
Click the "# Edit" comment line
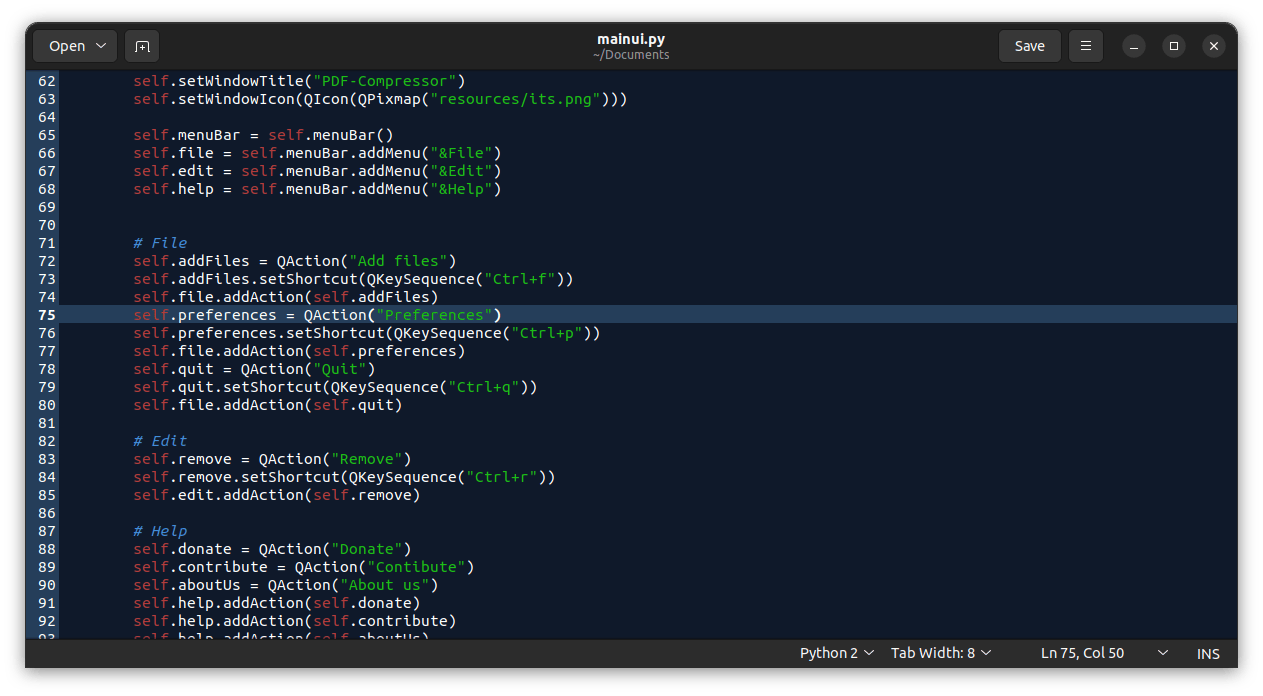(160, 441)
